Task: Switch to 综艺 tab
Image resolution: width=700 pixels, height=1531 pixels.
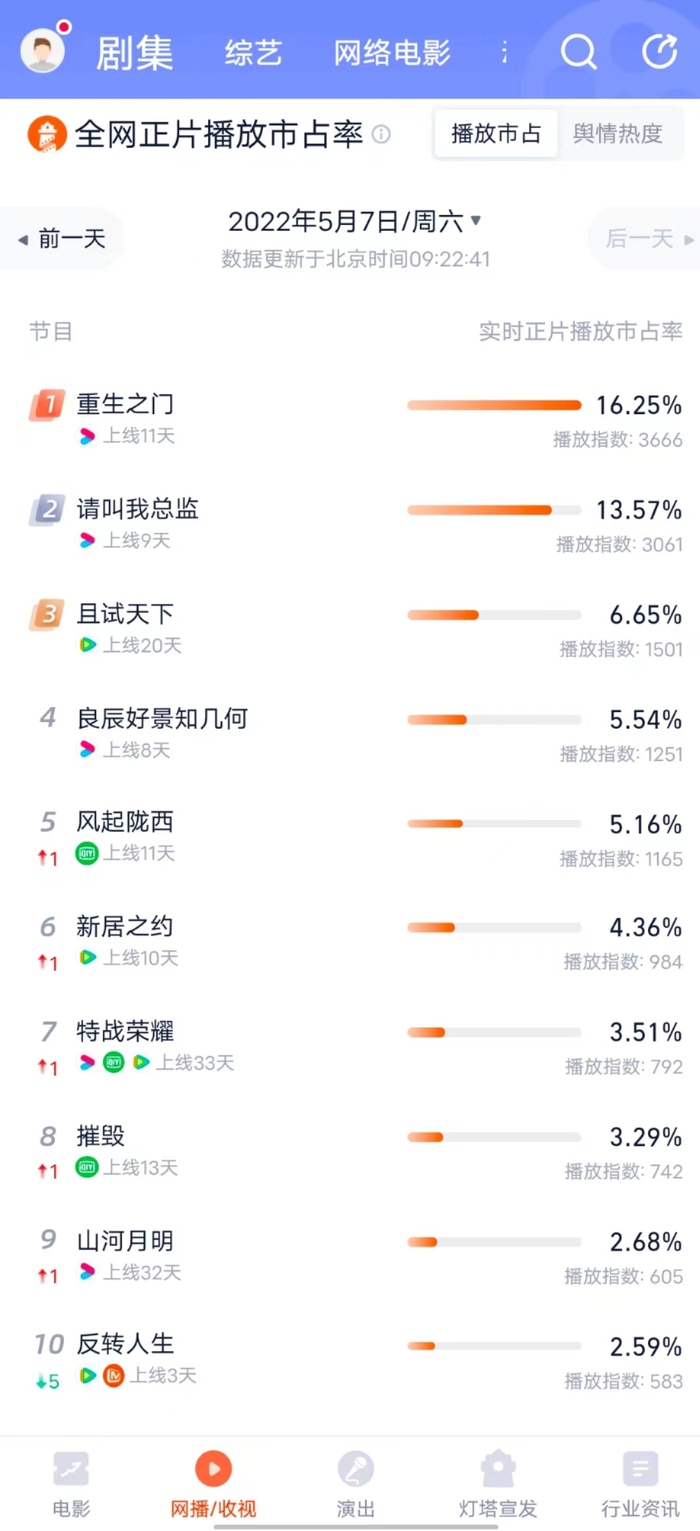Action: [x=254, y=52]
